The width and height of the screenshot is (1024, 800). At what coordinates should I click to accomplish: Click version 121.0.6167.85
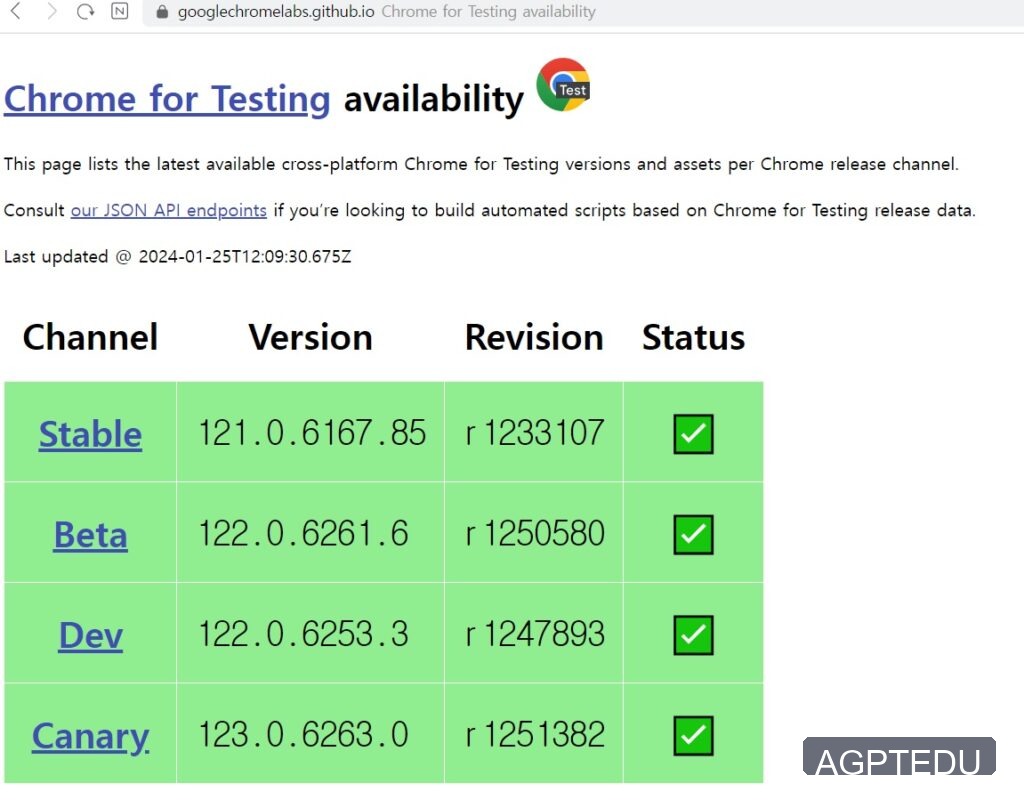(312, 433)
